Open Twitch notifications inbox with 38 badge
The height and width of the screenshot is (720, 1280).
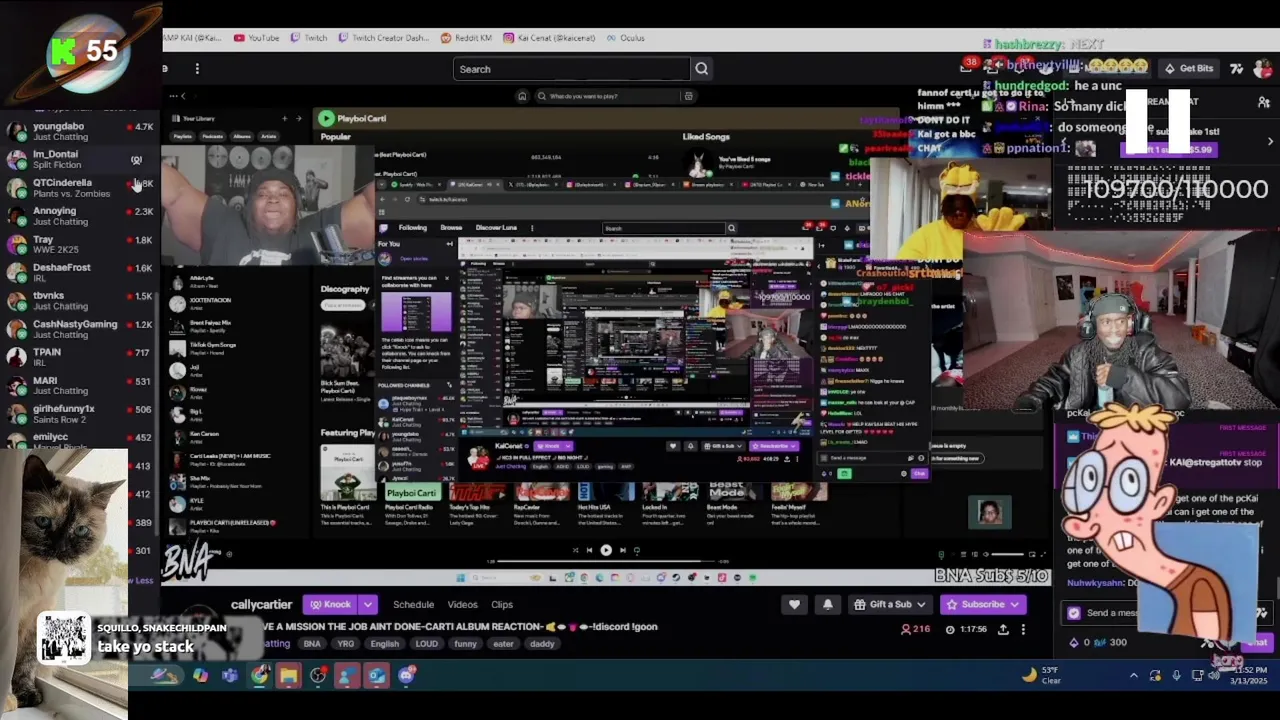pos(968,68)
